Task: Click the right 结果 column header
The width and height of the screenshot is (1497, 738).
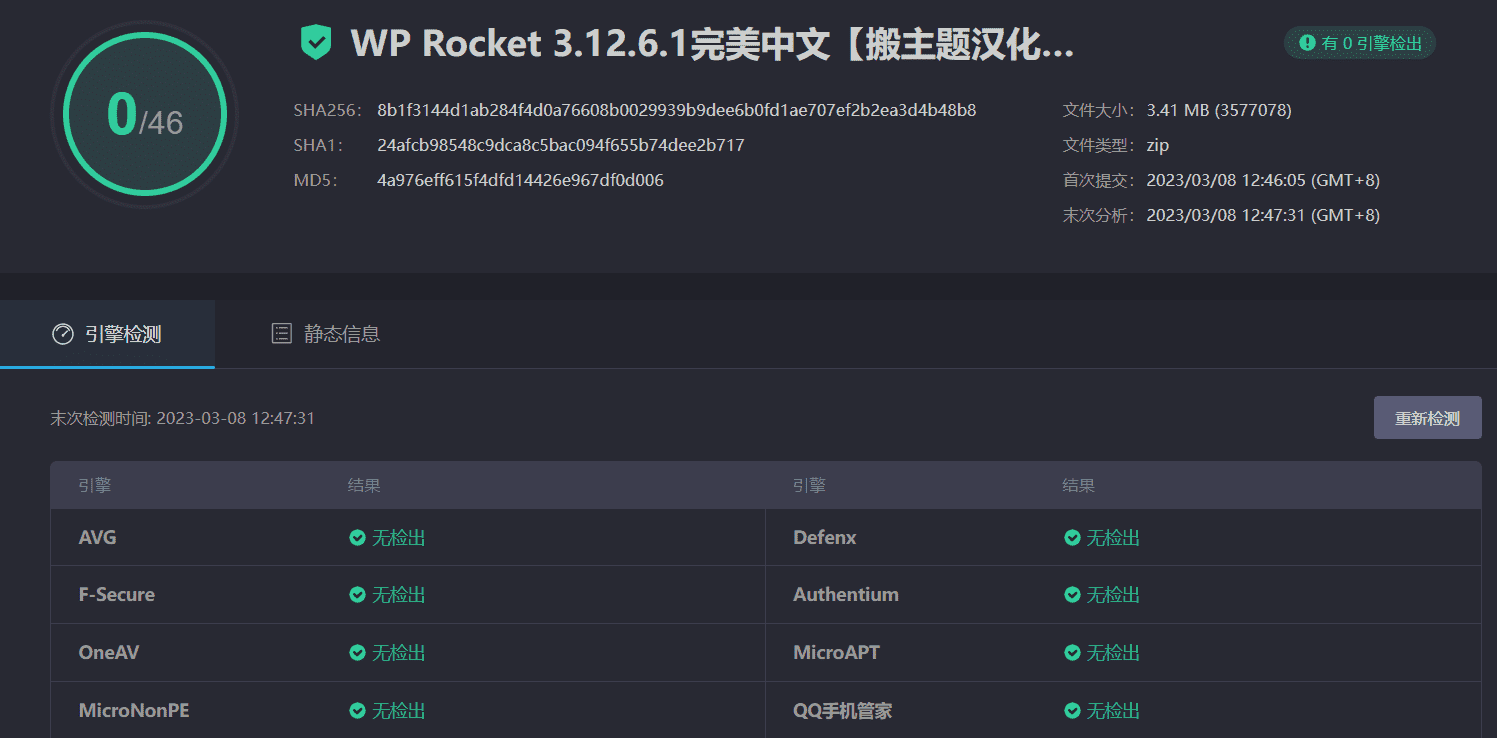Action: pos(1079,486)
